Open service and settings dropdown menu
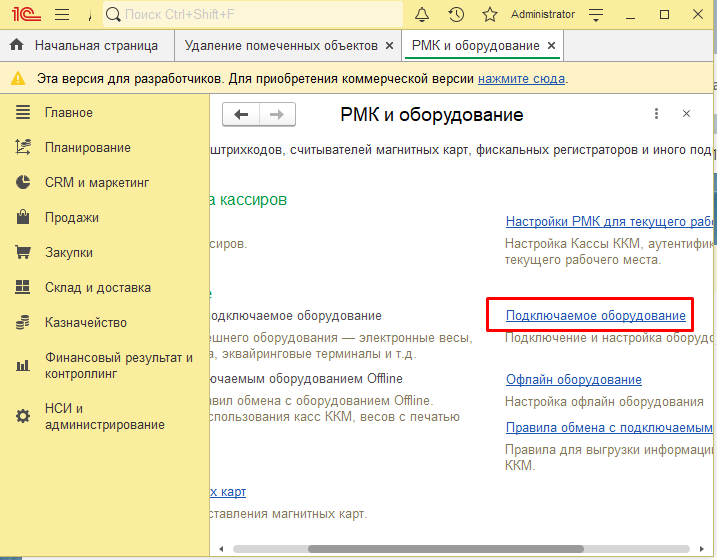717x560 pixels. pyautogui.click(x=596, y=14)
